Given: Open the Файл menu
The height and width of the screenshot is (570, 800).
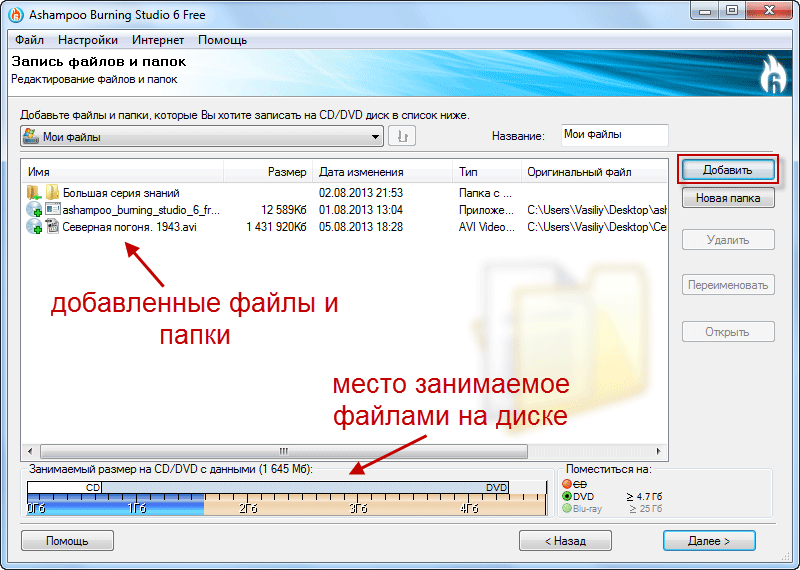Looking at the screenshot, I should (x=29, y=40).
